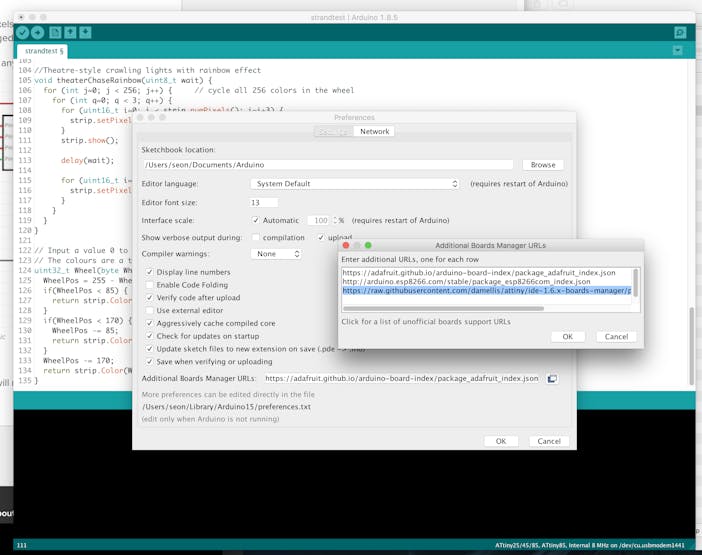702x555 pixels.
Task: Open the unofficial boards support URLs list
Action: [x=426, y=321]
